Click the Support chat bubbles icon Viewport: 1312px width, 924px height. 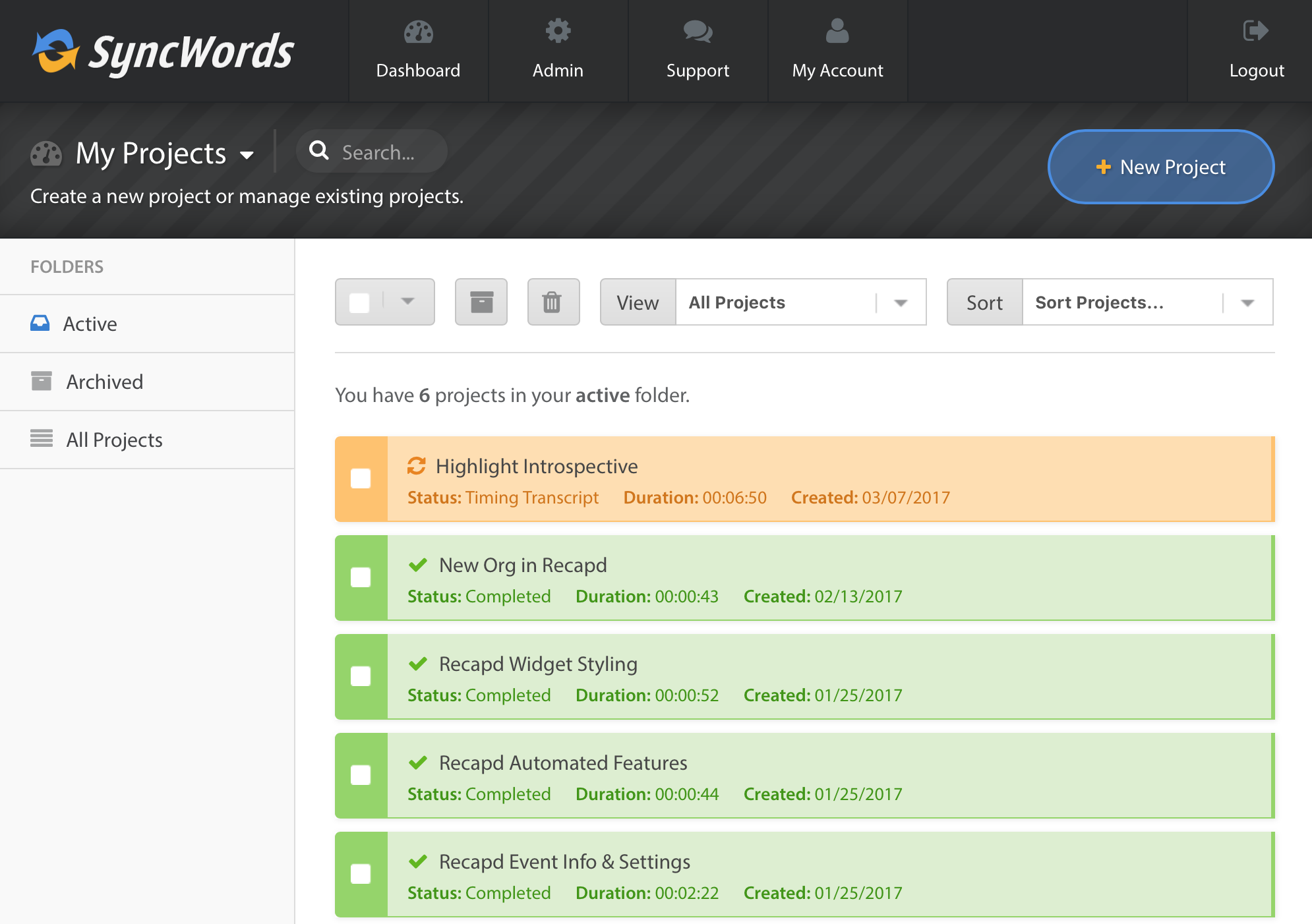point(698,31)
